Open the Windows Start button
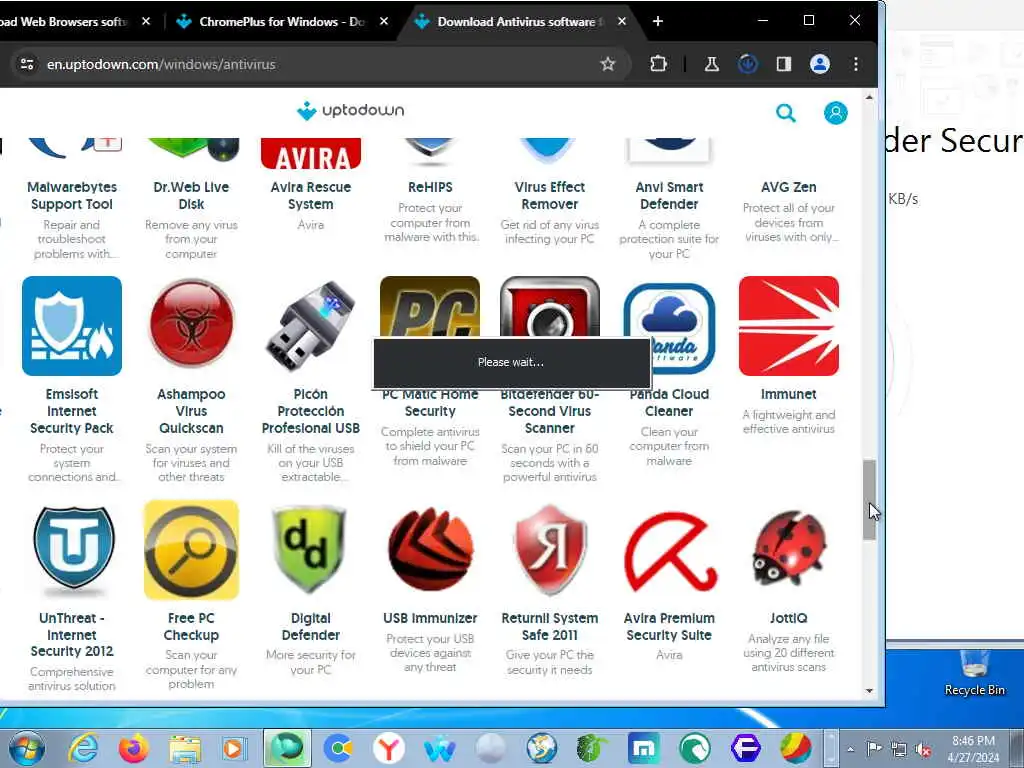The image size is (1024, 768). tap(27, 748)
